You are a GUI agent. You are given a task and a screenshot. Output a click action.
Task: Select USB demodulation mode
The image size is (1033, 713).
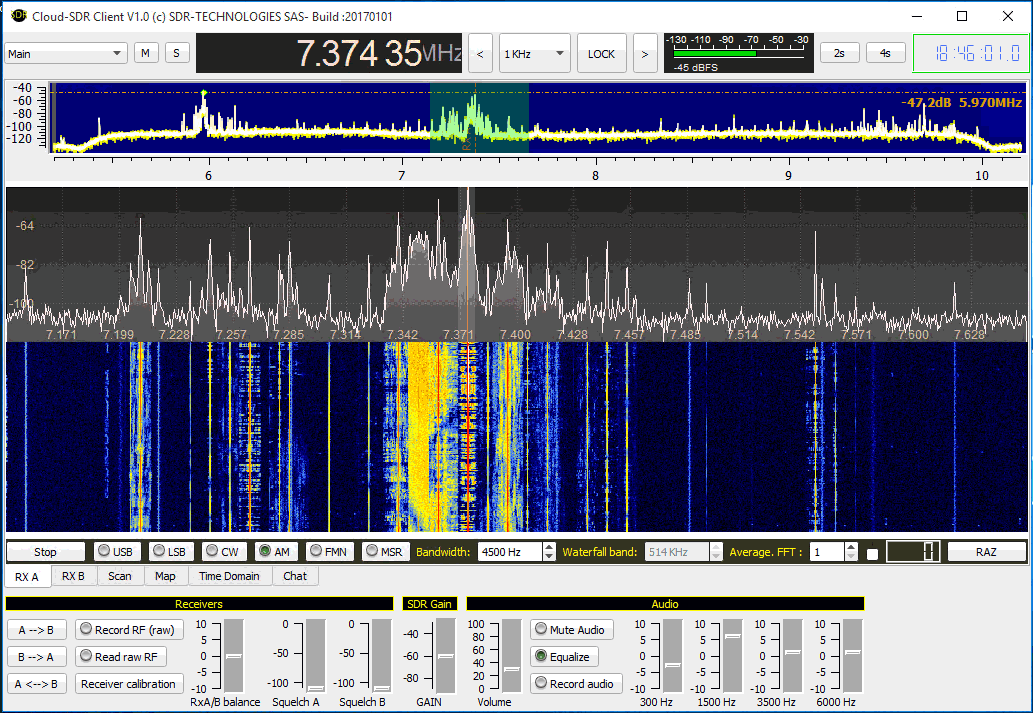pos(117,550)
